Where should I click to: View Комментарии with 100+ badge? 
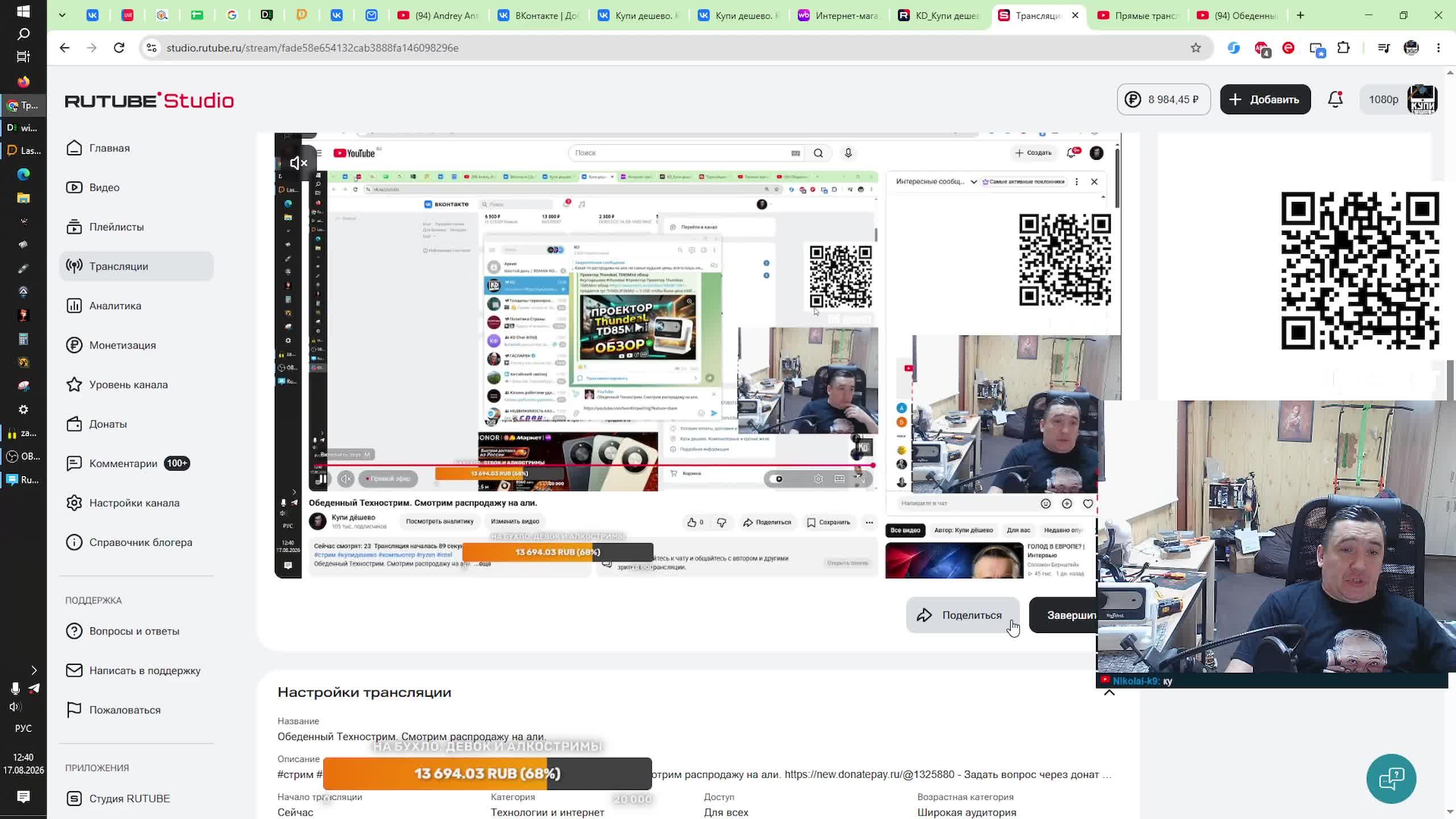tap(136, 464)
